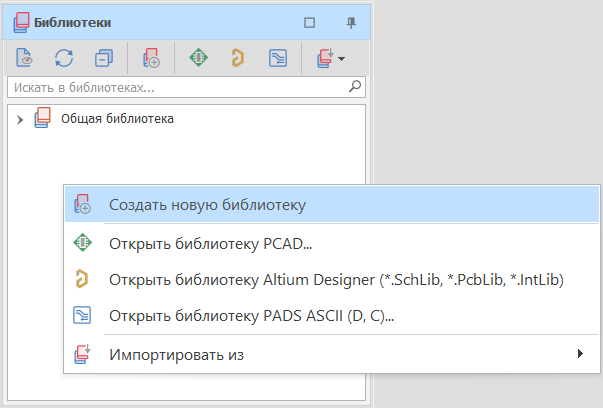The image size is (603, 408).
Task: Click the Altium Designer toolbar icon
Action: click(x=238, y=58)
